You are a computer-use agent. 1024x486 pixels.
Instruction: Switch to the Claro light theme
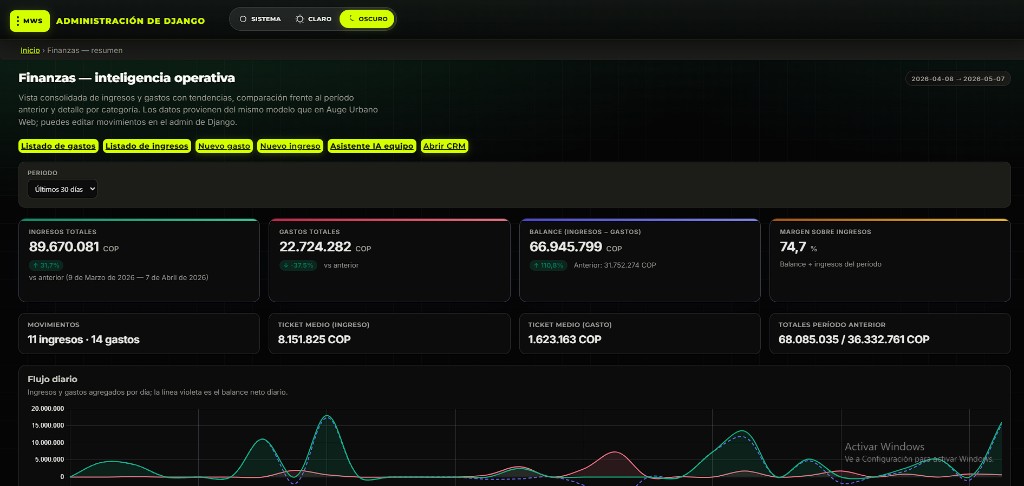[x=313, y=19]
